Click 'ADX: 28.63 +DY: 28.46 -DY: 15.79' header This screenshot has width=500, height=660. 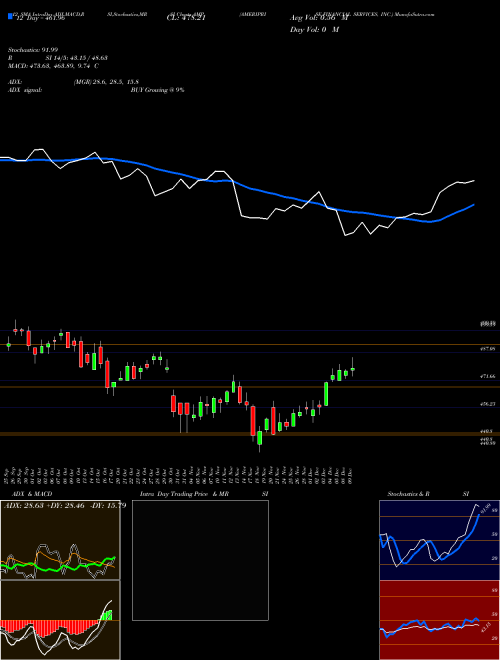point(65,505)
